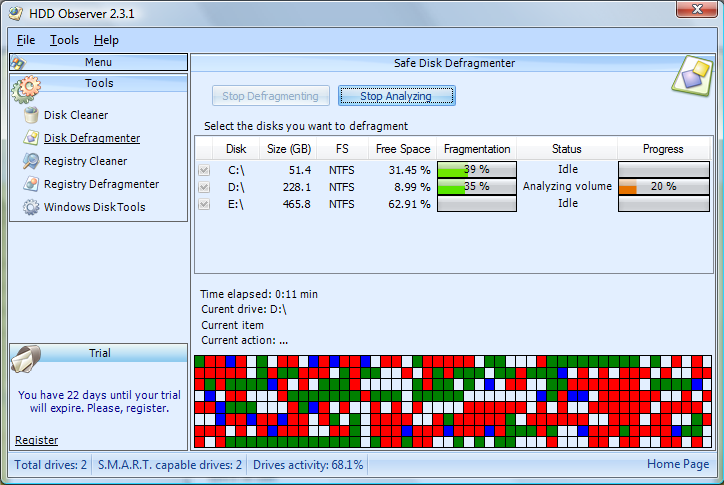Open the Help menu
The image size is (724, 485).
point(106,40)
